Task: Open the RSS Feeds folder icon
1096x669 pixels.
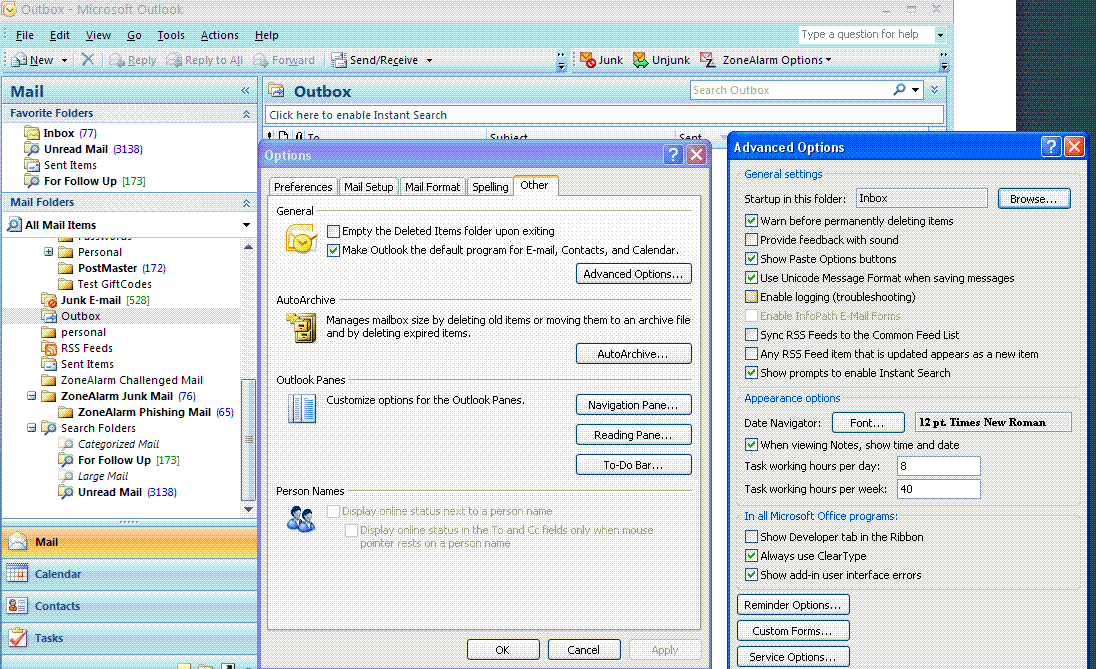Action: [x=49, y=348]
